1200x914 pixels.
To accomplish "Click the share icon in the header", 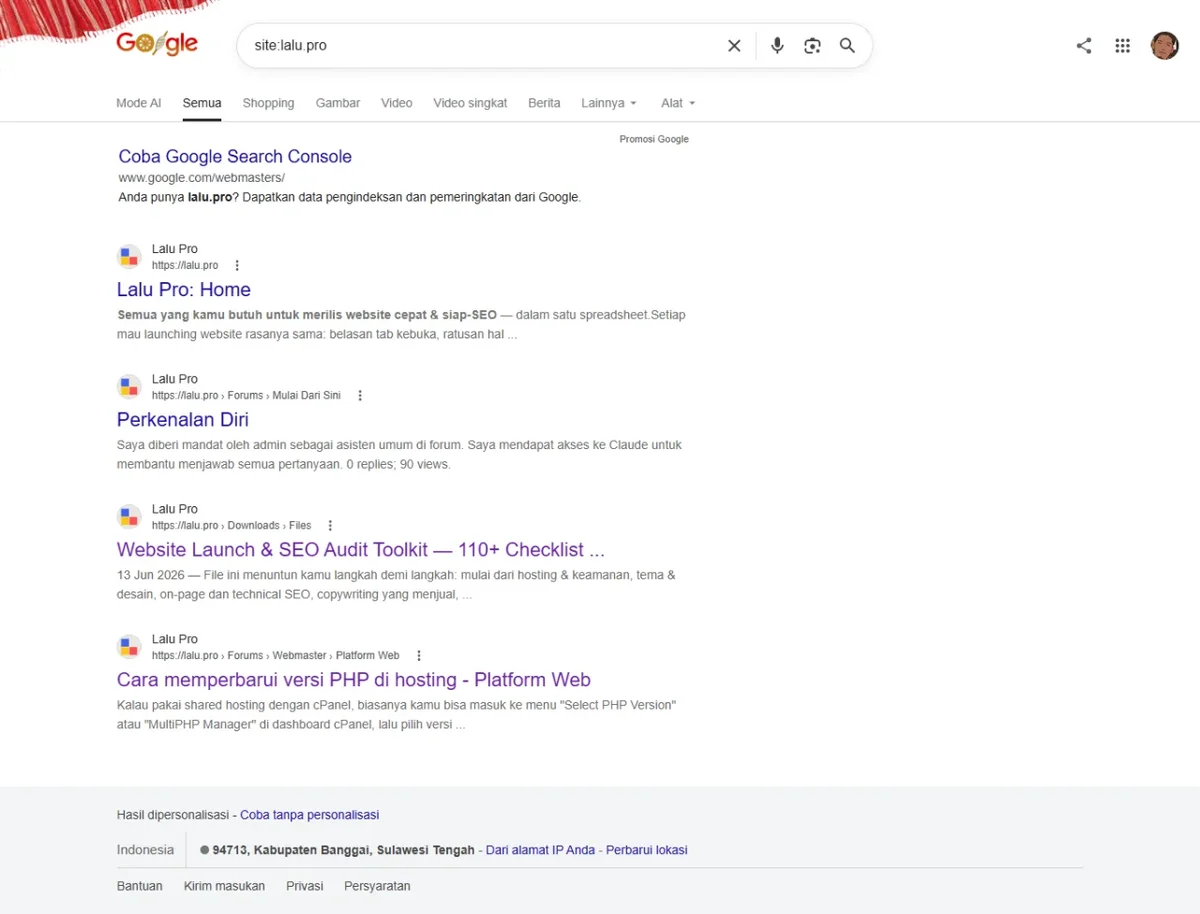I will [1084, 45].
